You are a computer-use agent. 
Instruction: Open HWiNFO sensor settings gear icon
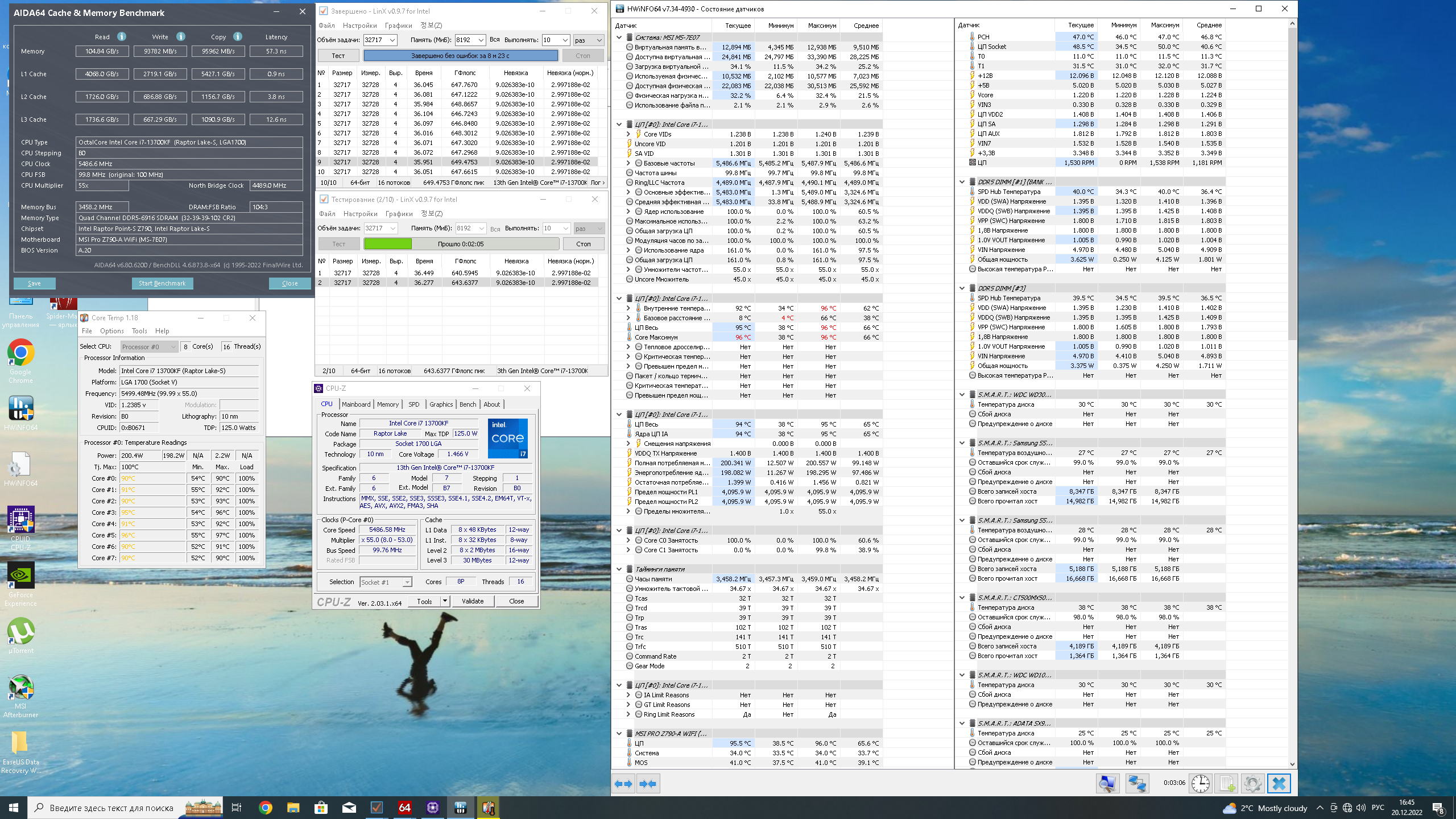(x=1252, y=784)
